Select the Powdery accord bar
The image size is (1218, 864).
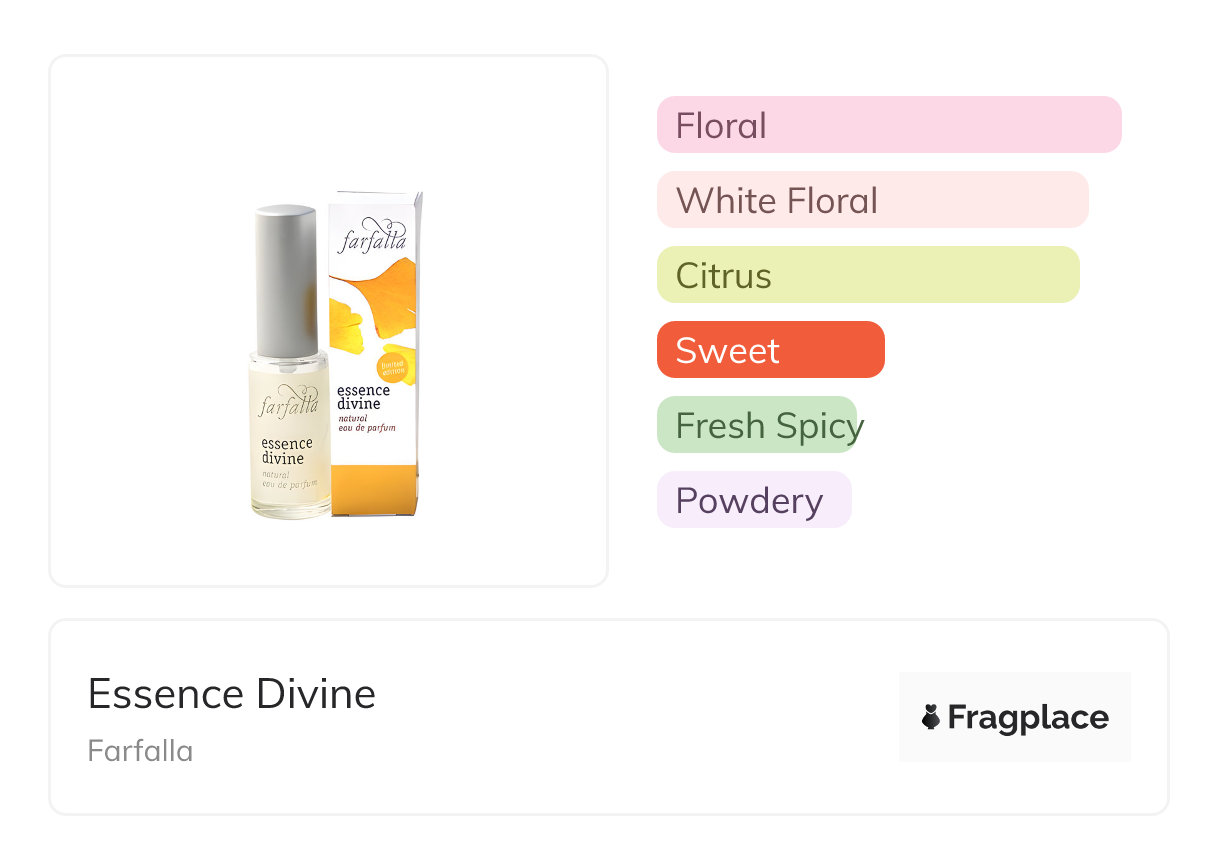(x=753, y=500)
